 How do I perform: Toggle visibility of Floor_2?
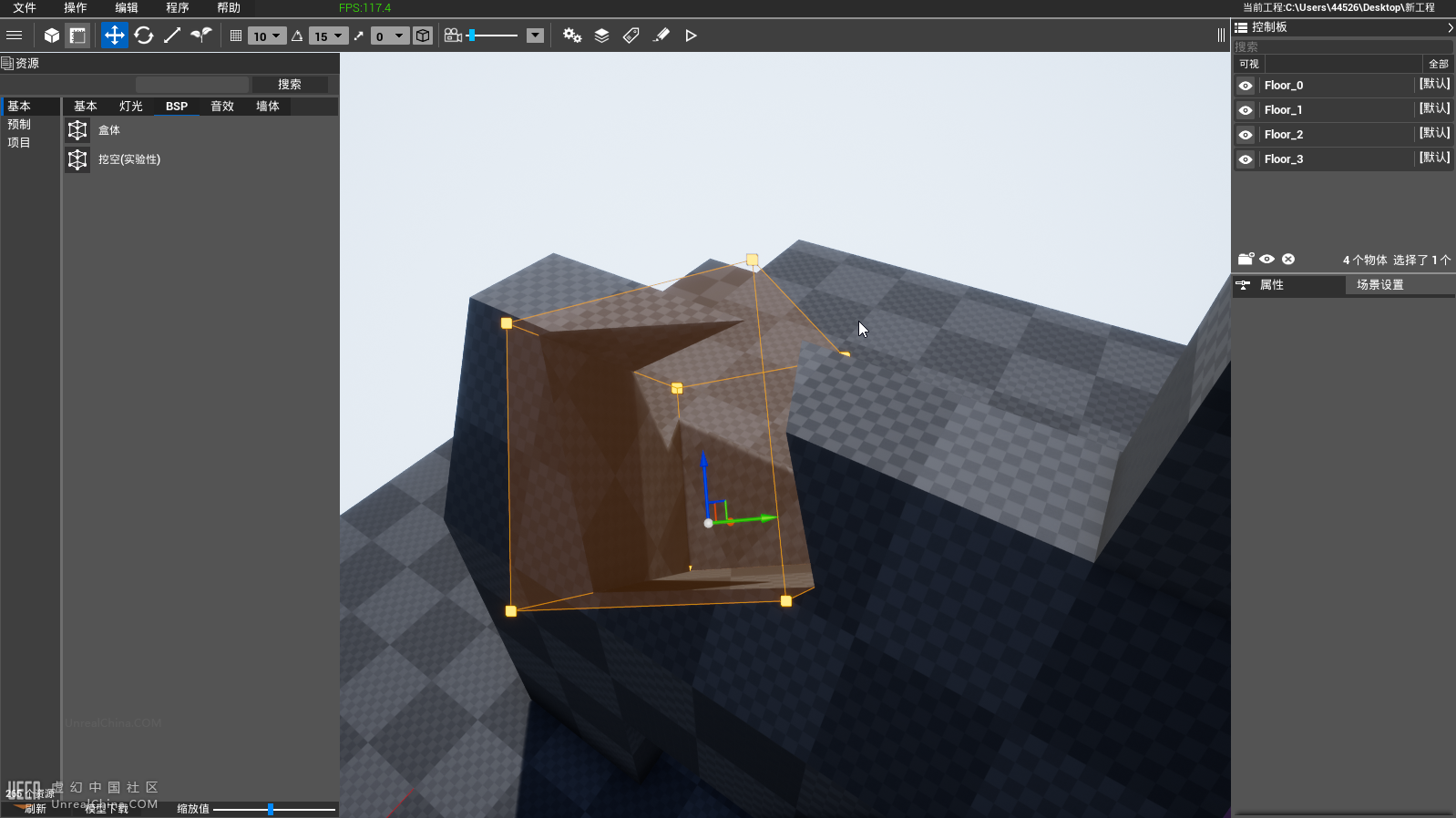[x=1246, y=135]
